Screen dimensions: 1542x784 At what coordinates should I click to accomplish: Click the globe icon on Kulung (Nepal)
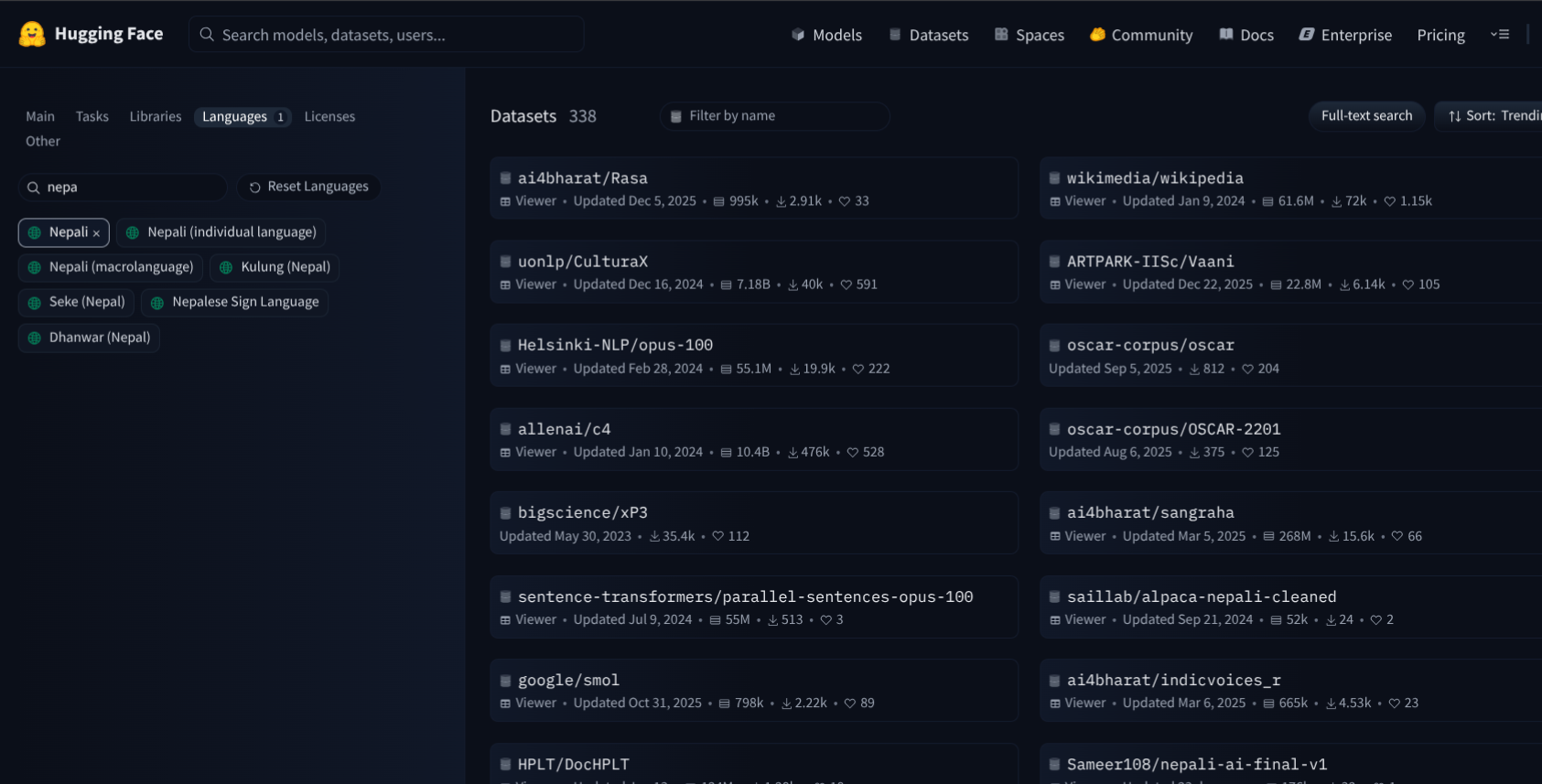tap(226, 267)
